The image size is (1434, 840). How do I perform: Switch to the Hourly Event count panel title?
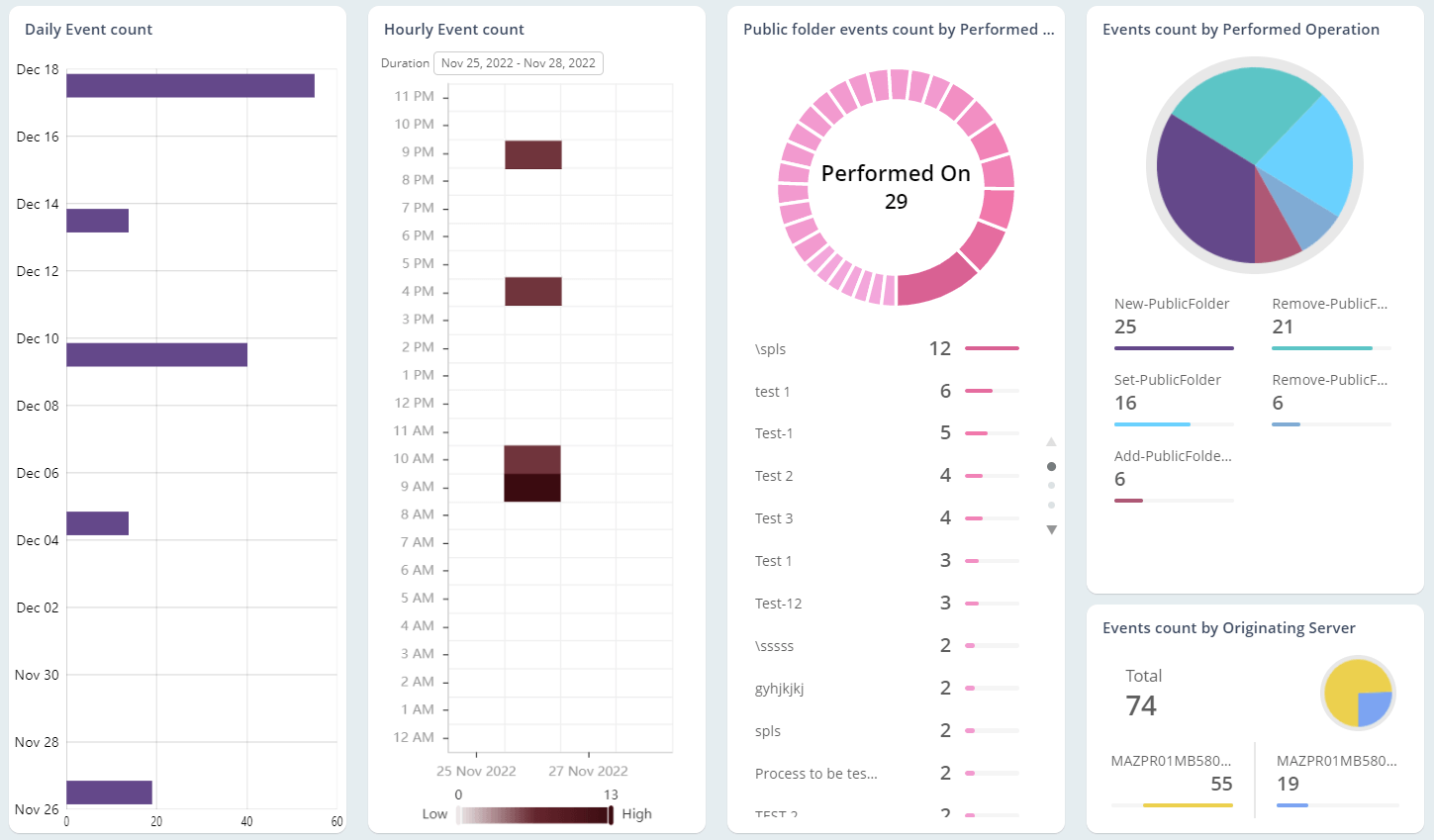click(x=454, y=29)
